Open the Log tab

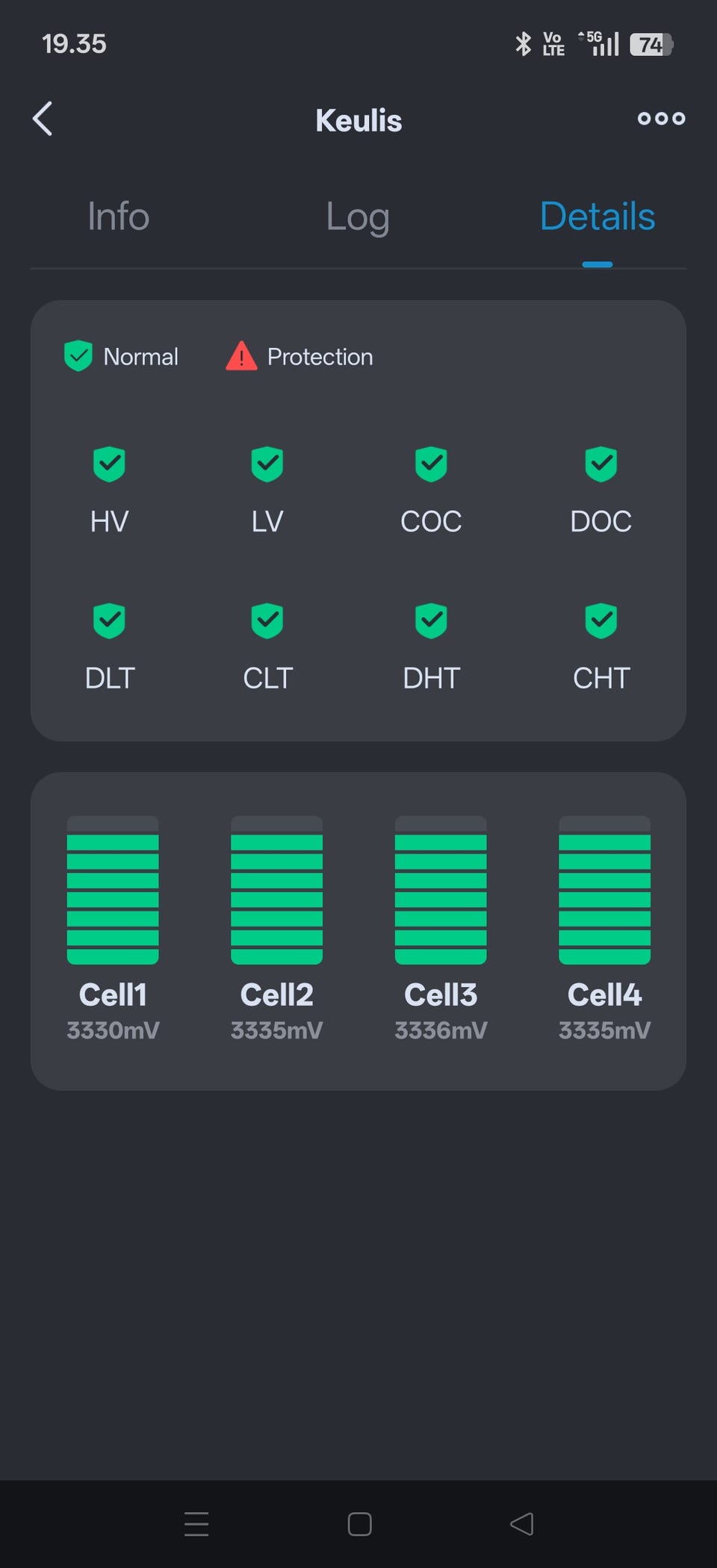coord(358,218)
